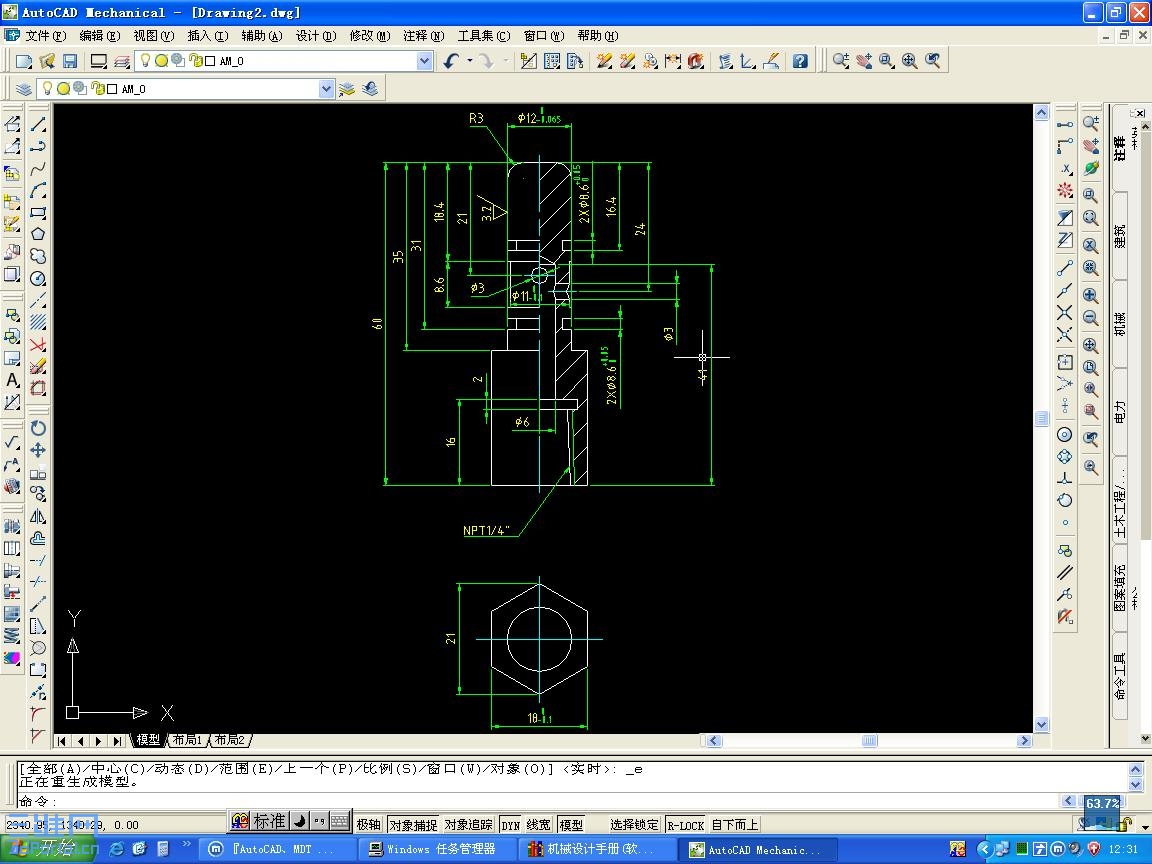The width and height of the screenshot is (1152, 864).
Task: Switch to the 布局2 layout tab
Action: tap(228, 740)
